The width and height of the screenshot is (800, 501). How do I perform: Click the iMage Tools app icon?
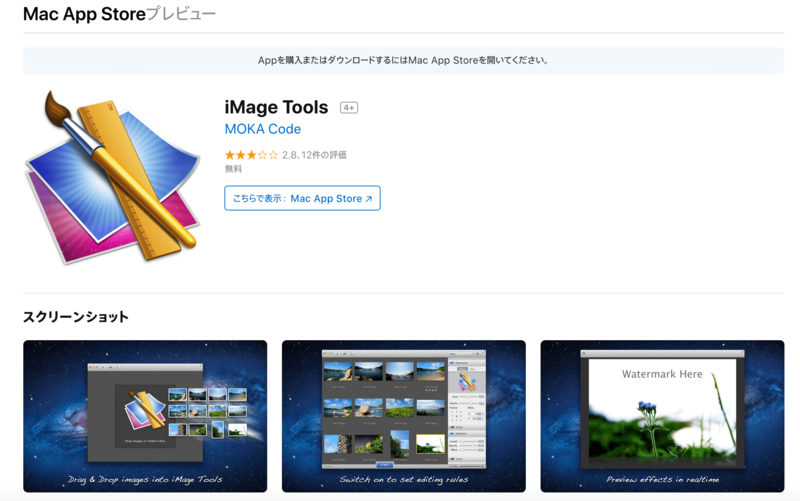click(112, 177)
